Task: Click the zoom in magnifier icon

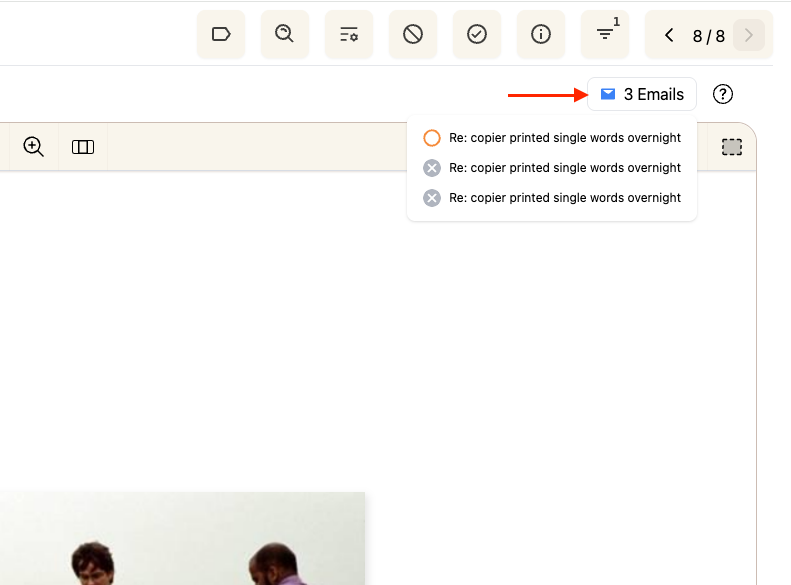Action: 33,147
